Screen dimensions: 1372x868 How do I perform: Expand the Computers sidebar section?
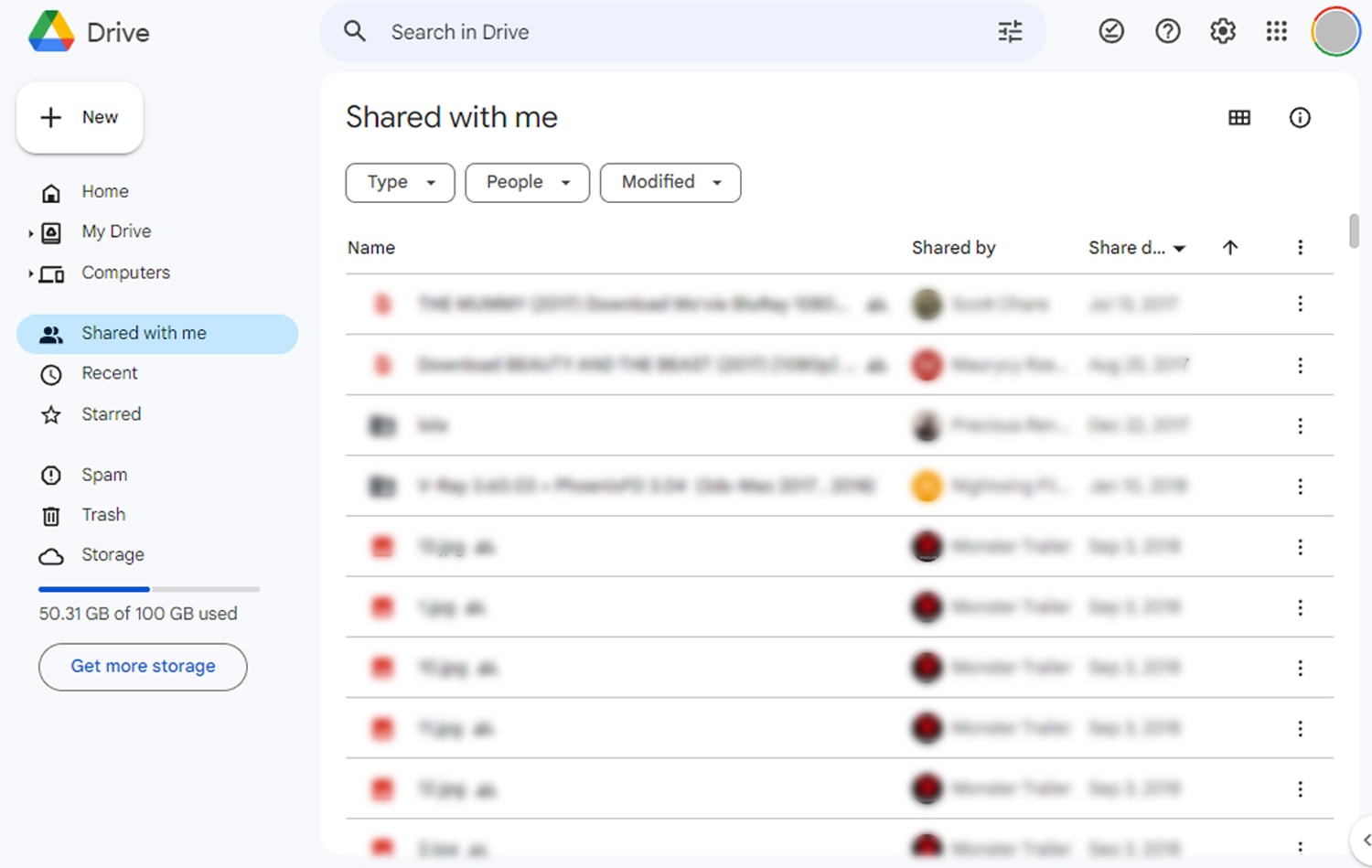[x=30, y=273]
